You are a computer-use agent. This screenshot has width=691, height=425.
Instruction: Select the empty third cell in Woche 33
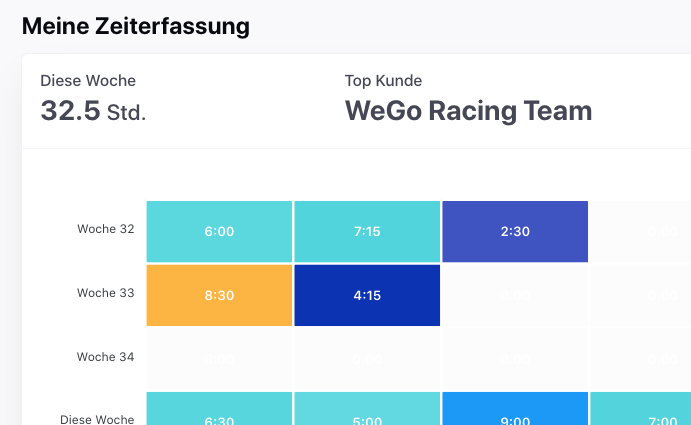[x=514, y=295]
